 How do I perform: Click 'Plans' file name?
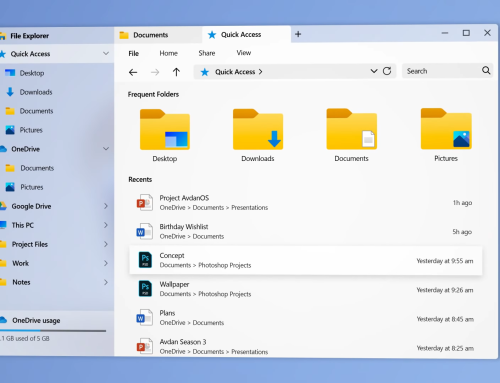(167, 313)
